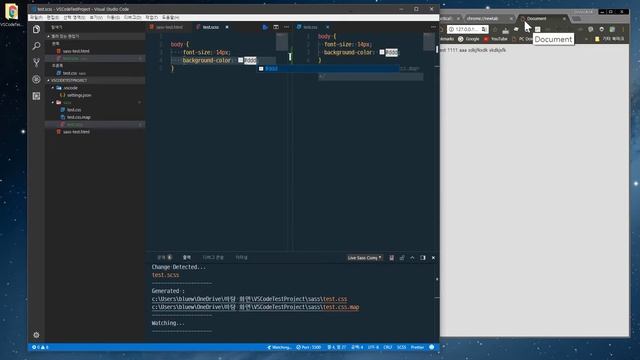
Task: Open the YouTube bookmark in Chrome
Action: click(x=496, y=39)
